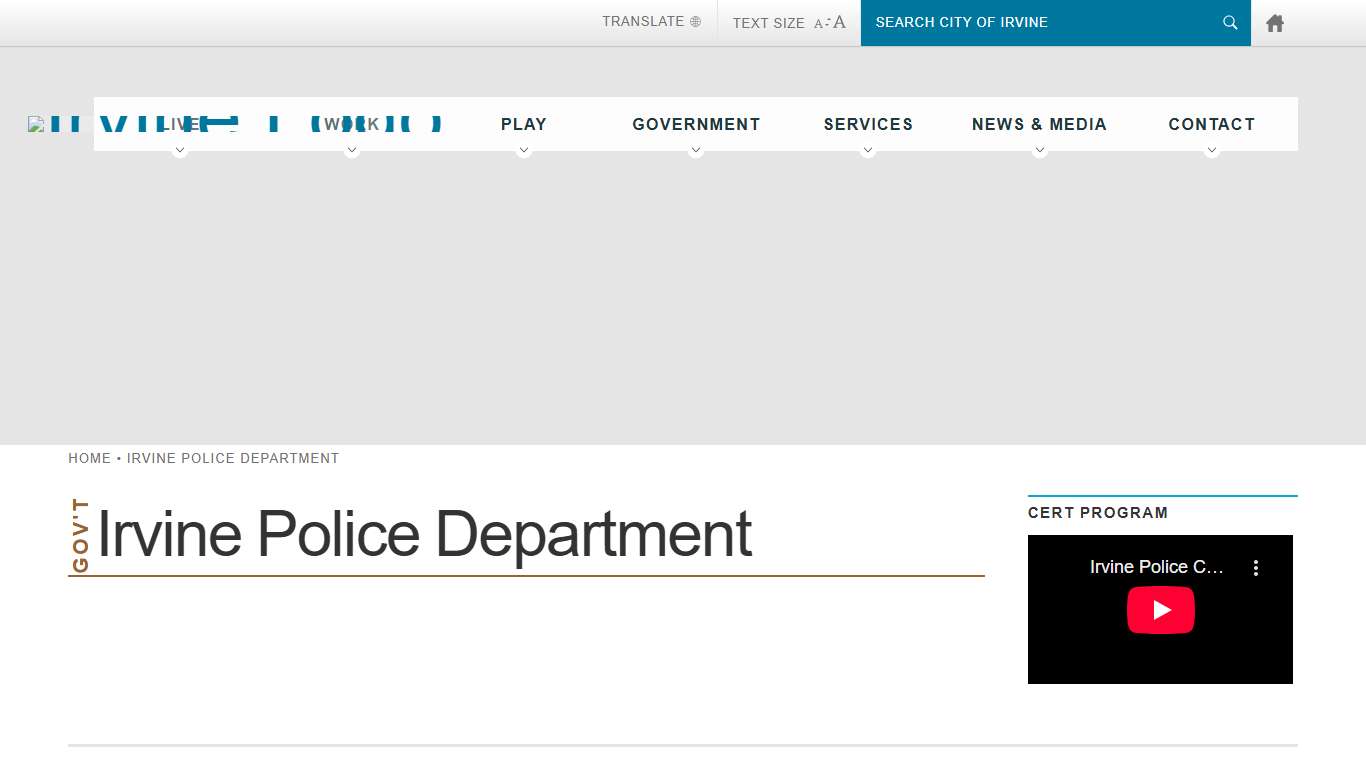Select the WORK menu item
Image resolution: width=1366 pixels, height=768 pixels.
(x=352, y=124)
